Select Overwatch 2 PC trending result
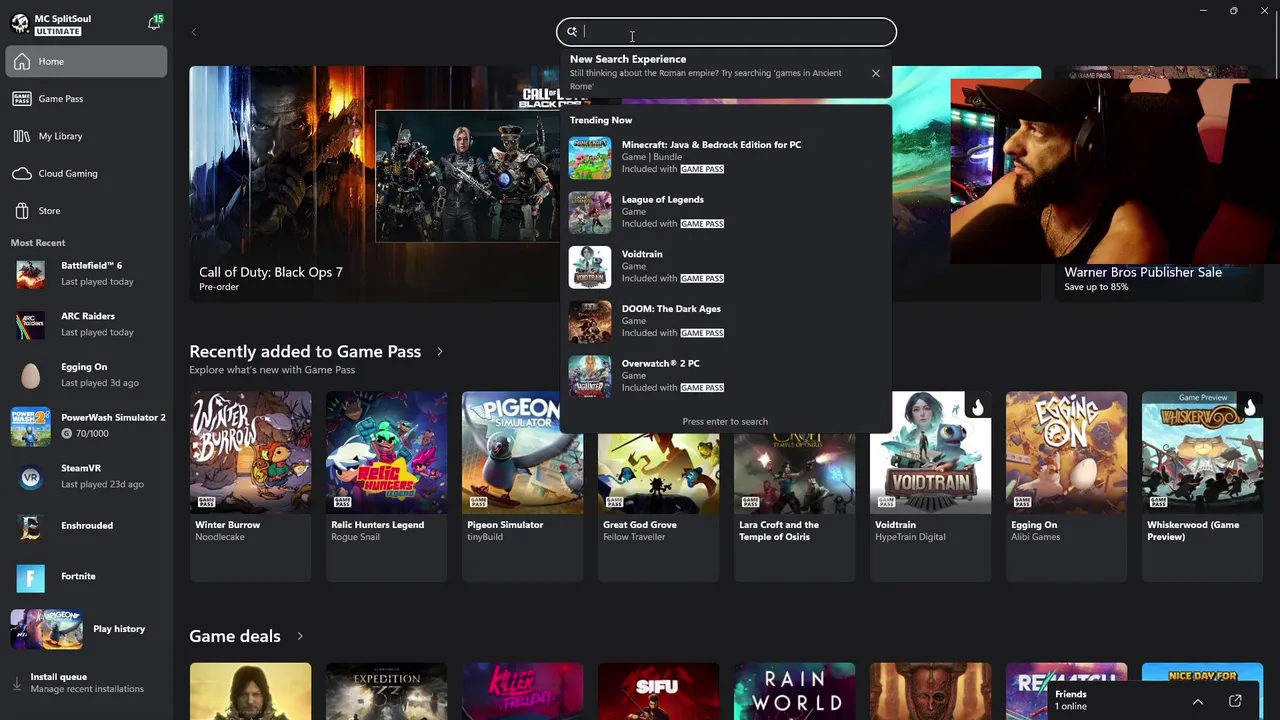This screenshot has width=1280, height=720. (726, 376)
